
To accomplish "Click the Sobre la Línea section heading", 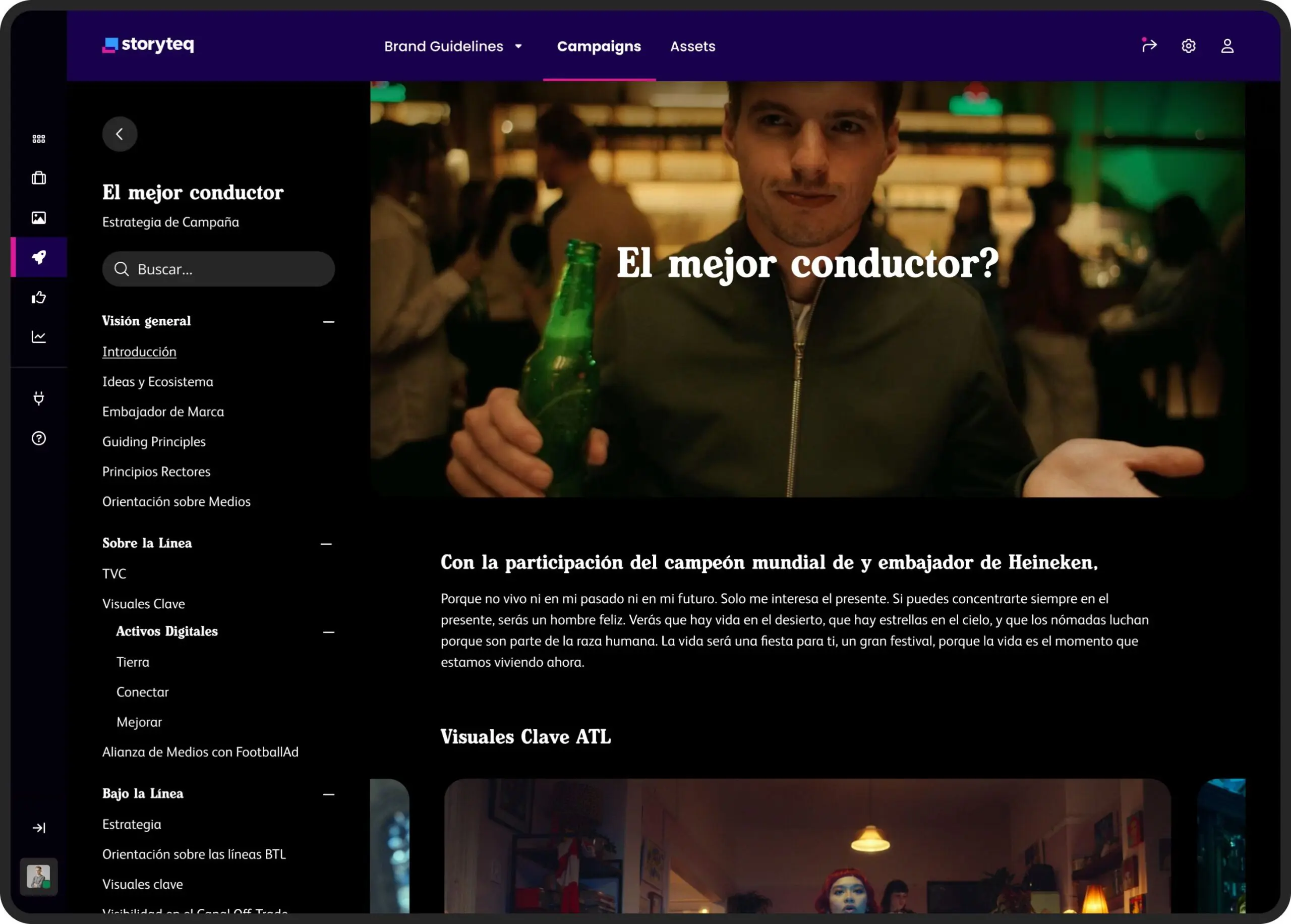I will (x=147, y=543).
